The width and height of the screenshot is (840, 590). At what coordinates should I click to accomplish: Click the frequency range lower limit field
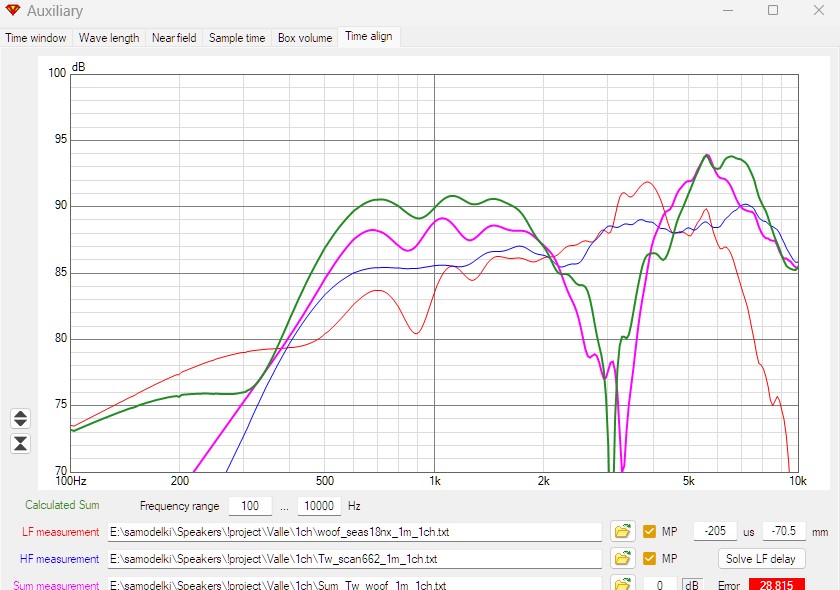coord(250,506)
